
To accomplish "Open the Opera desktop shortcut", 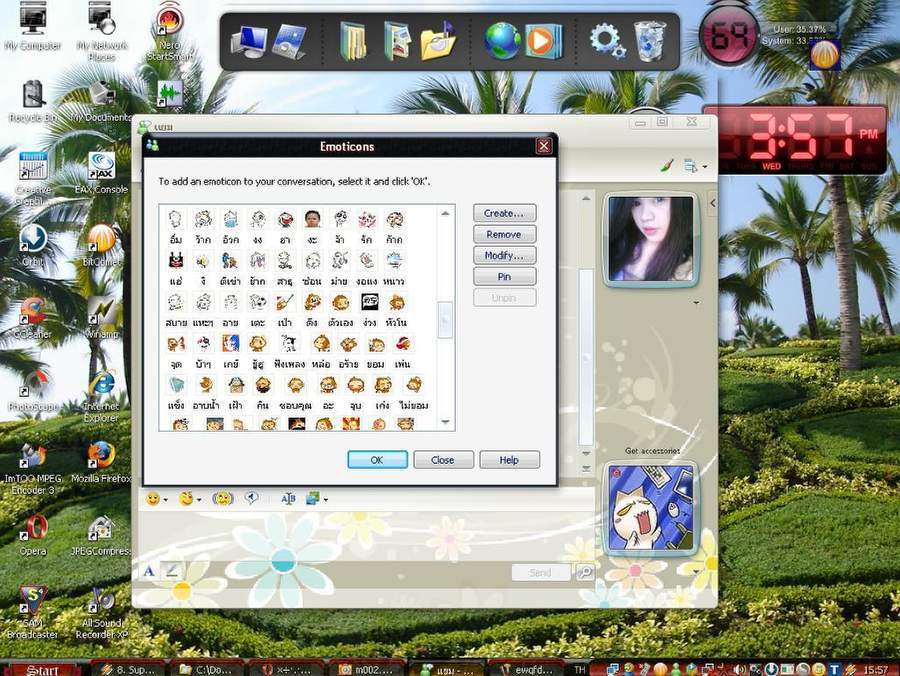I will click(x=33, y=535).
